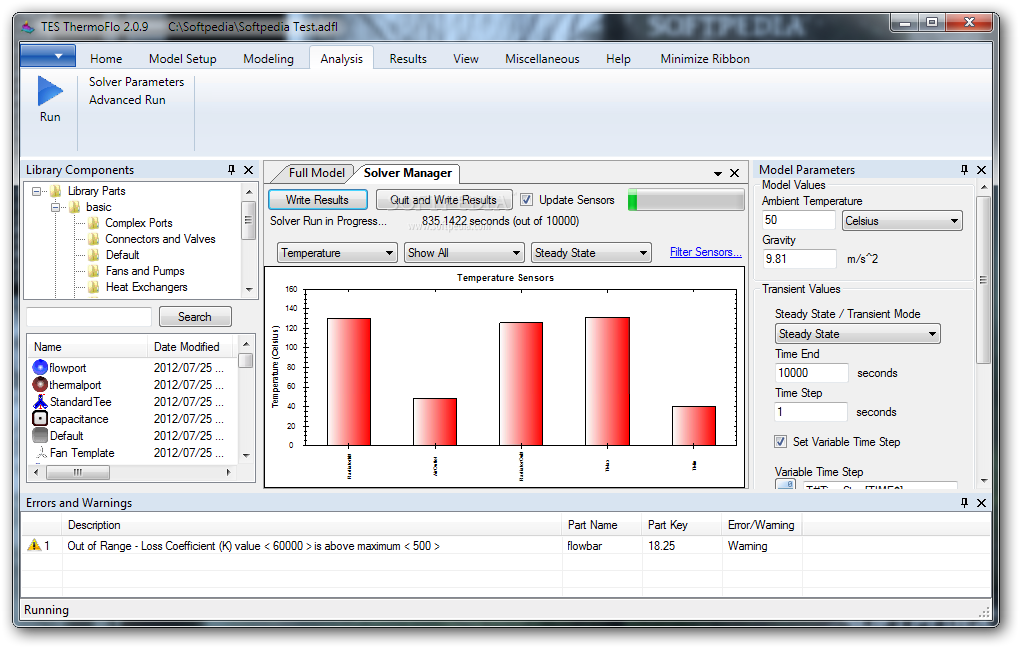The image size is (1020, 648).
Task: Switch to the Full Model tab
Action: 316,173
